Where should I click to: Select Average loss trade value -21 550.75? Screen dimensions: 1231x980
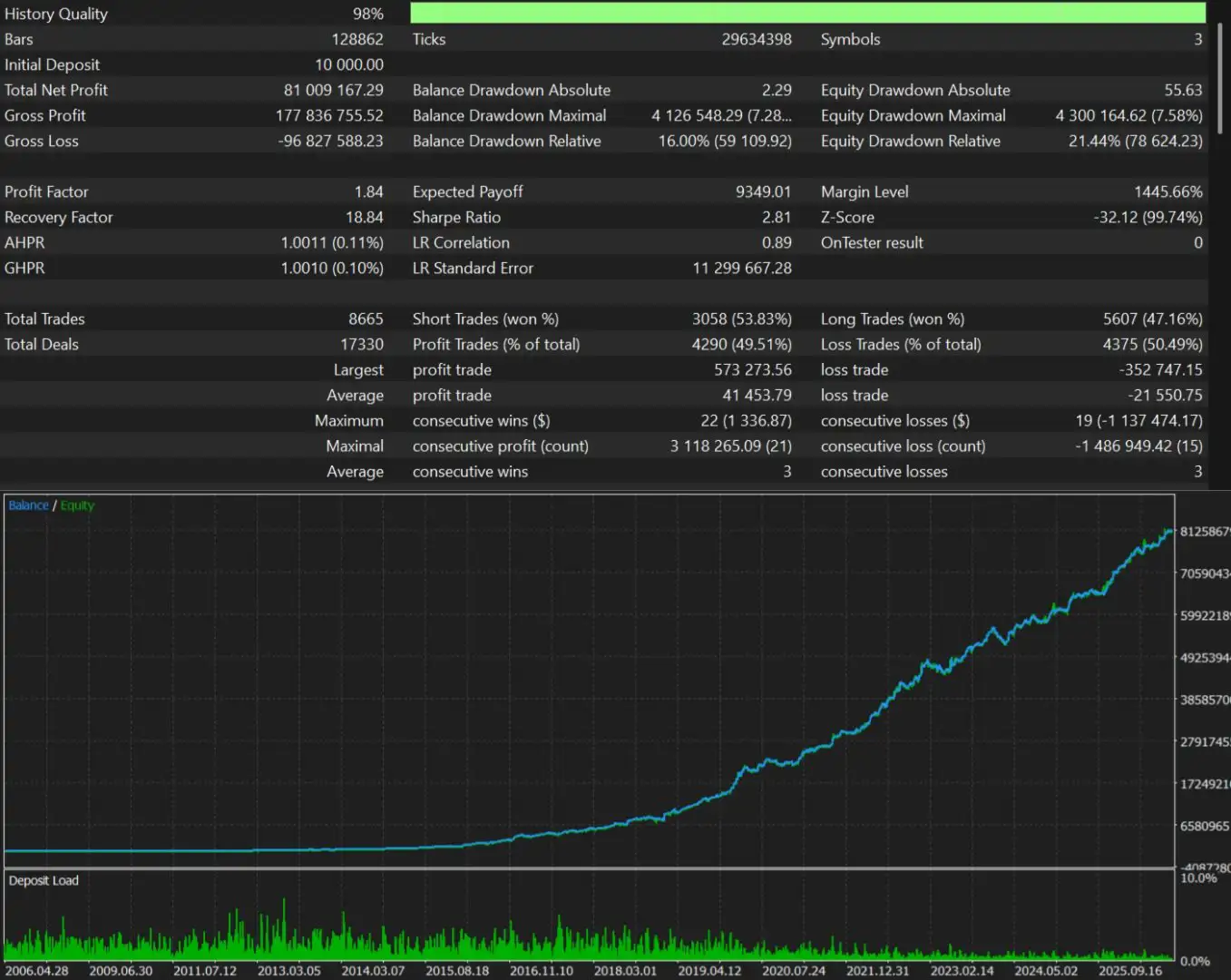pyautogui.click(x=1165, y=395)
